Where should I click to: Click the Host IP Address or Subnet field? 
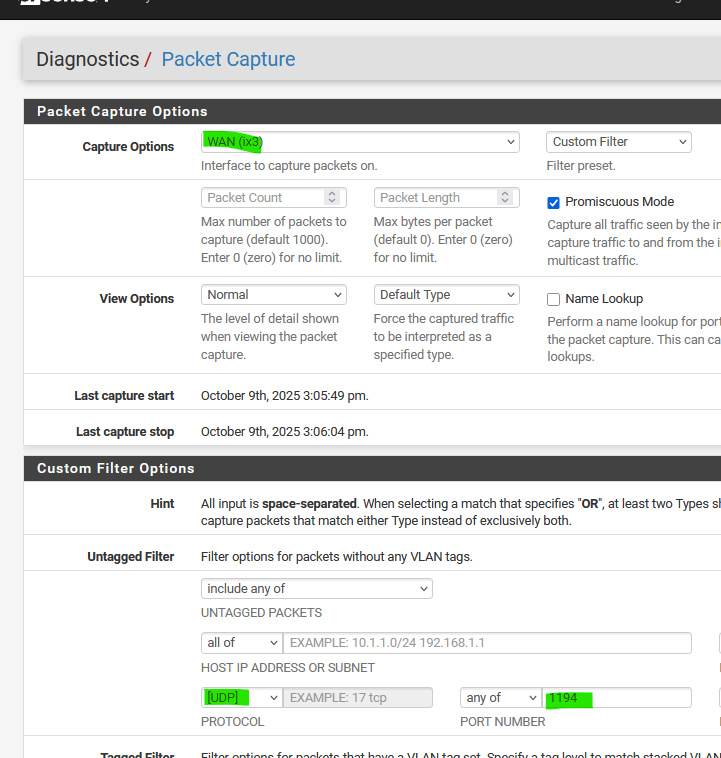point(487,643)
